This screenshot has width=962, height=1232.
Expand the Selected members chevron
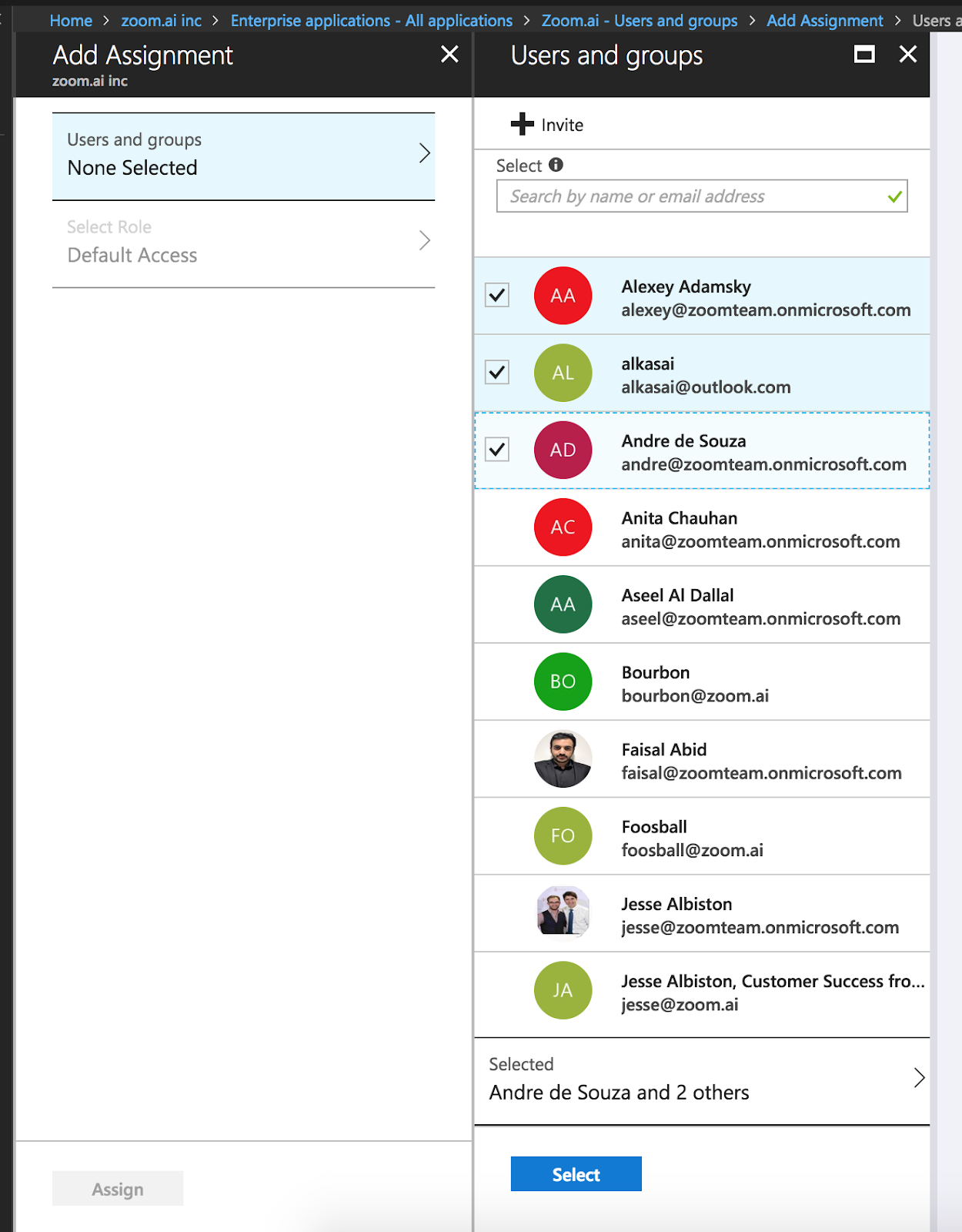[919, 1078]
